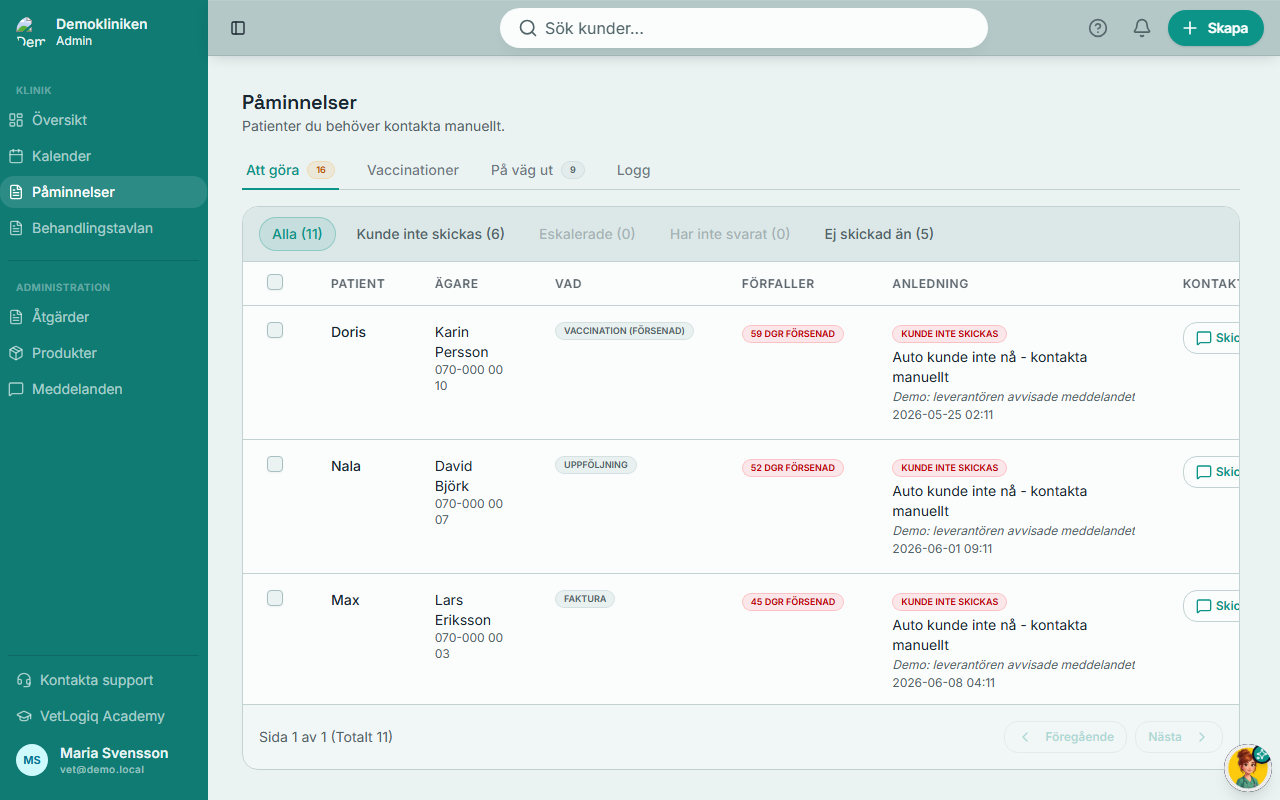Tick the checkbox for Nala row
Screen dimensions: 1280x800
pos(275,464)
